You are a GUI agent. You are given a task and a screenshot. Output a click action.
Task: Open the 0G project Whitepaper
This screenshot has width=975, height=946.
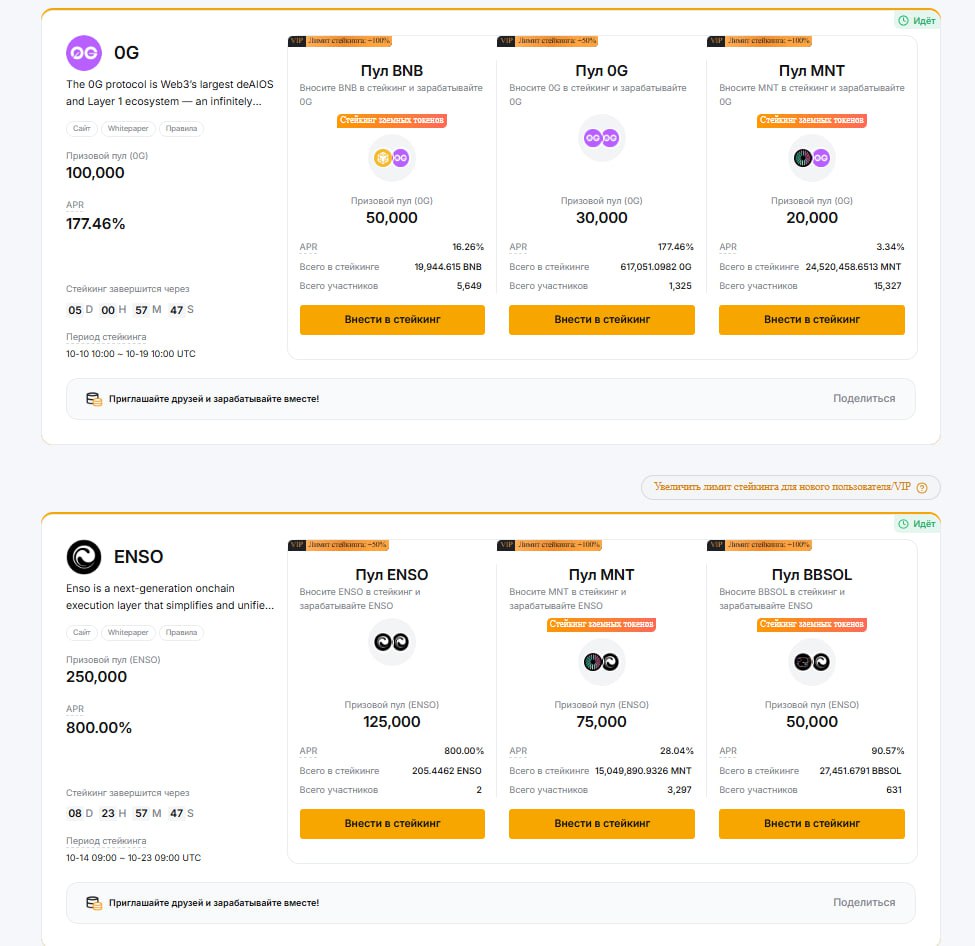pos(128,129)
